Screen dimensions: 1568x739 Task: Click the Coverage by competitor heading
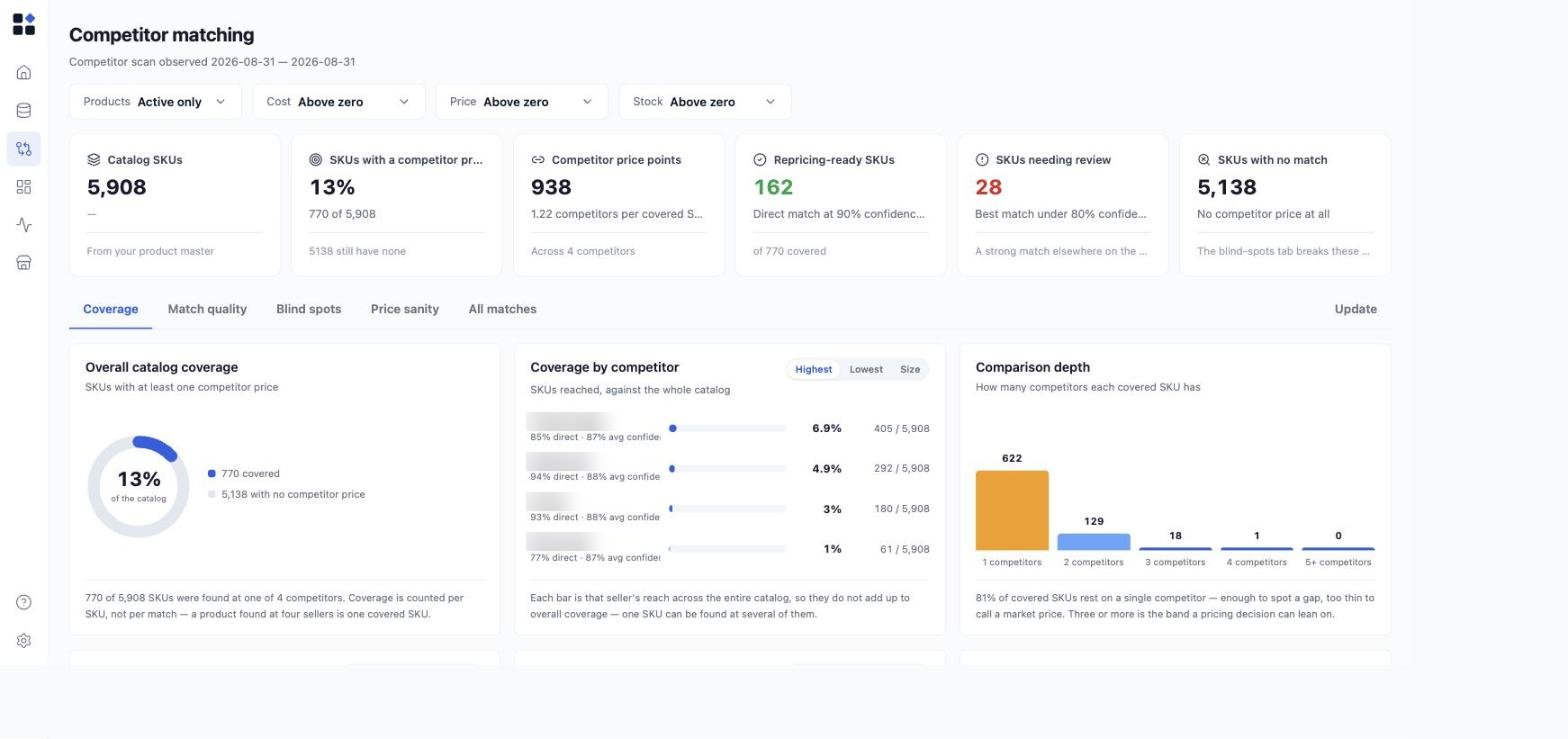click(605, 367)
